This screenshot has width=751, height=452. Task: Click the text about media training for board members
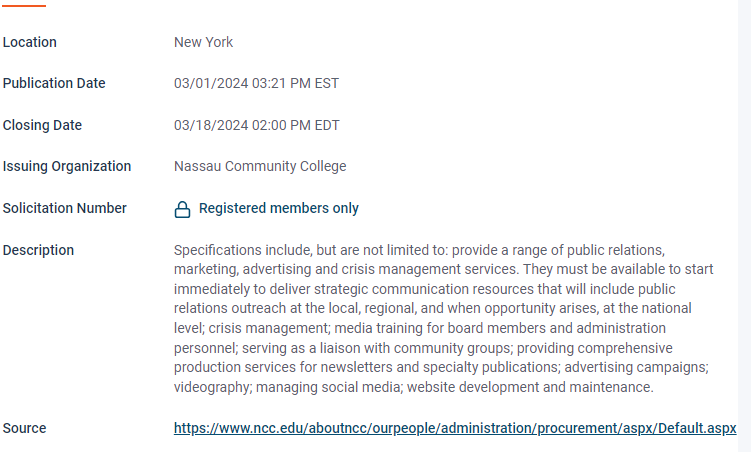point(420,328)
